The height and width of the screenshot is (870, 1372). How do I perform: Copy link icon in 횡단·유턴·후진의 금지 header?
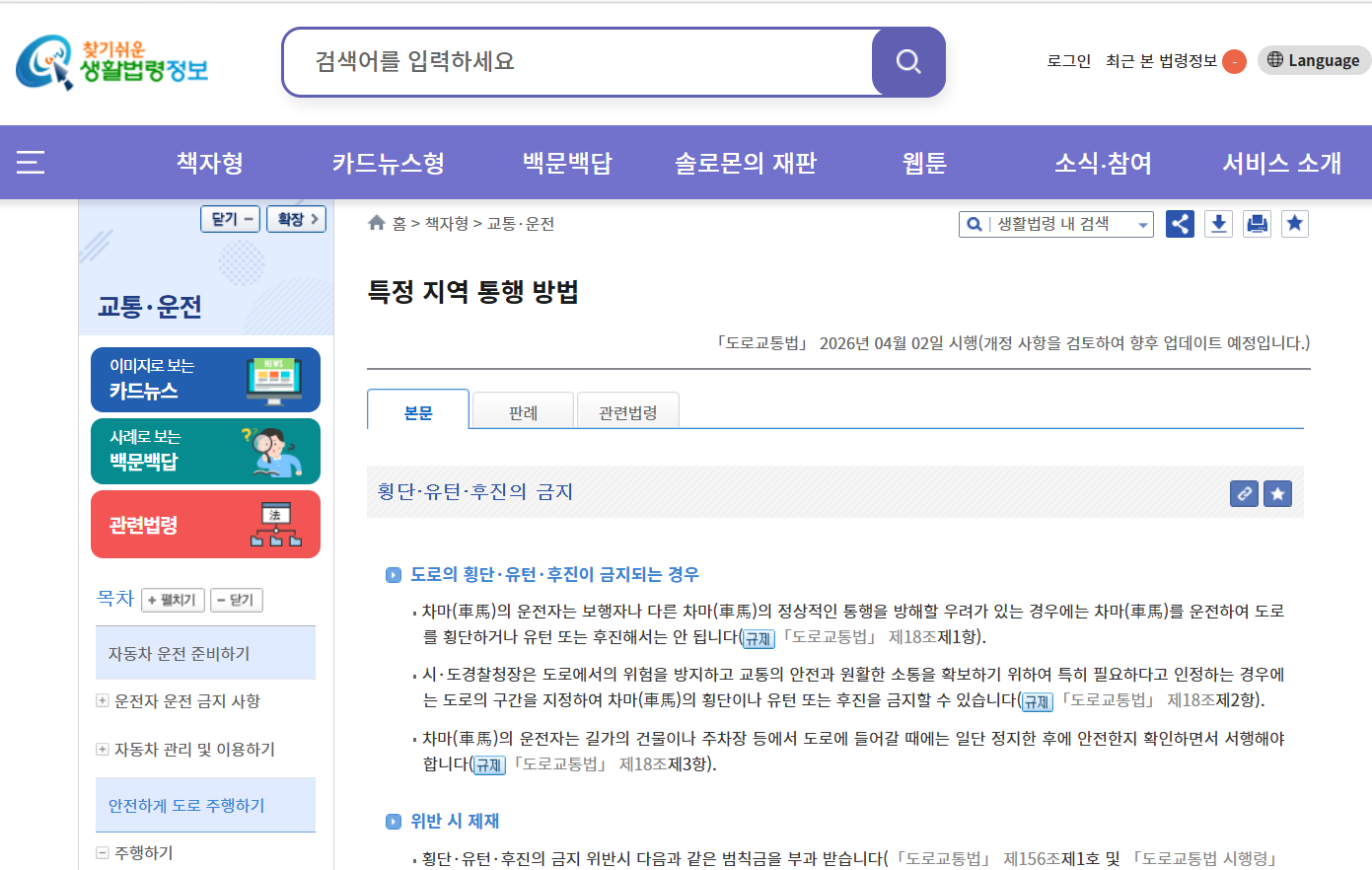pos(1245,493)
